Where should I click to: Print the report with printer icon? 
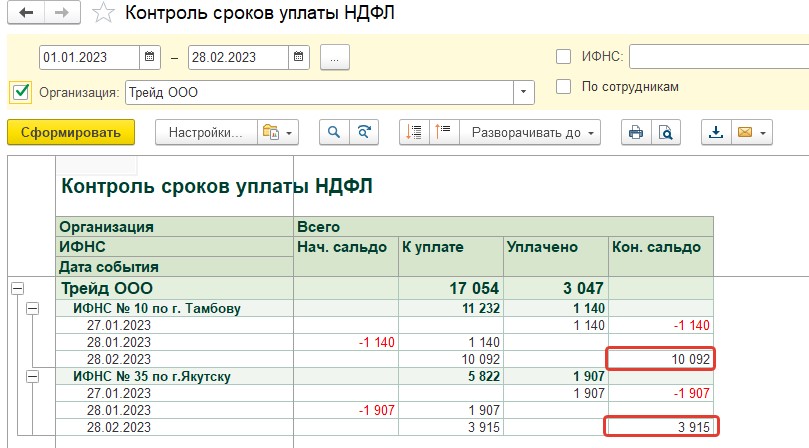636,133
